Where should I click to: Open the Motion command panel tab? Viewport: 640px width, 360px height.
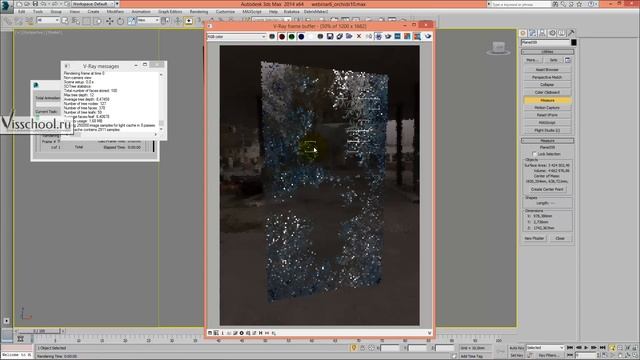coord(552,33)
